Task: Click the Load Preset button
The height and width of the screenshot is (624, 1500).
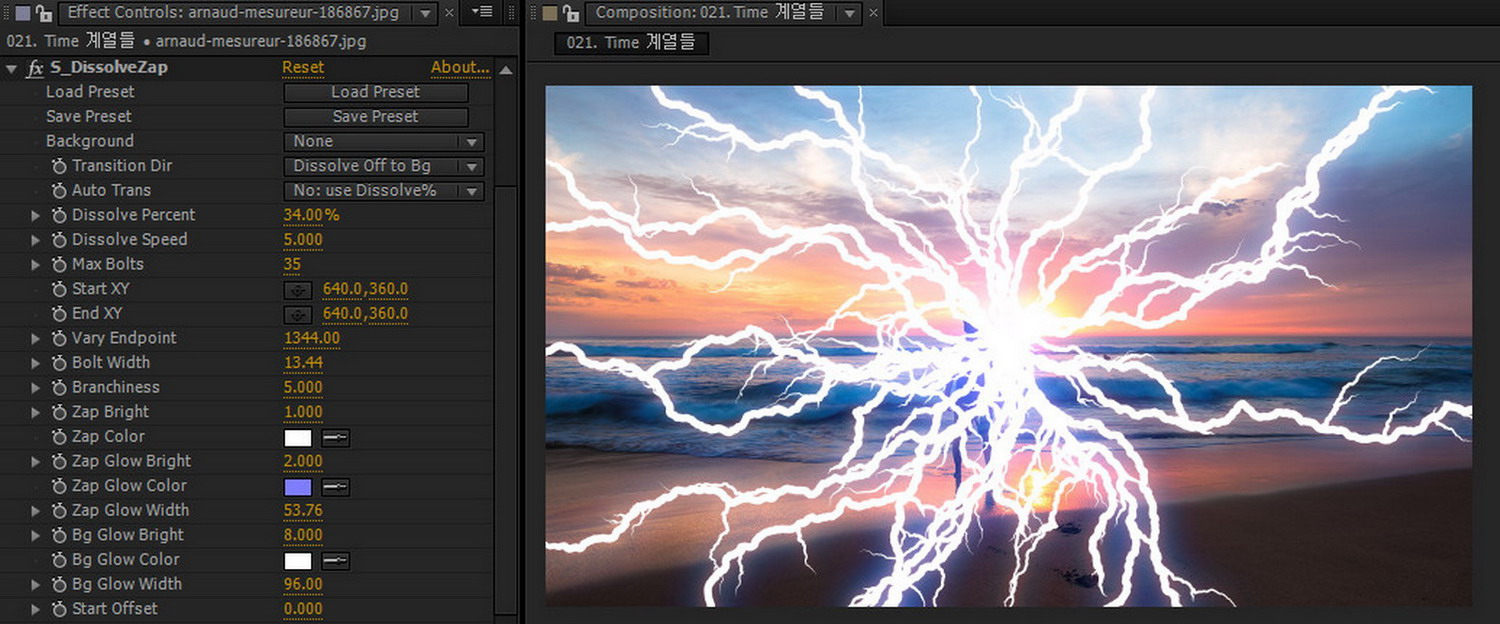Action: [376, 92]
